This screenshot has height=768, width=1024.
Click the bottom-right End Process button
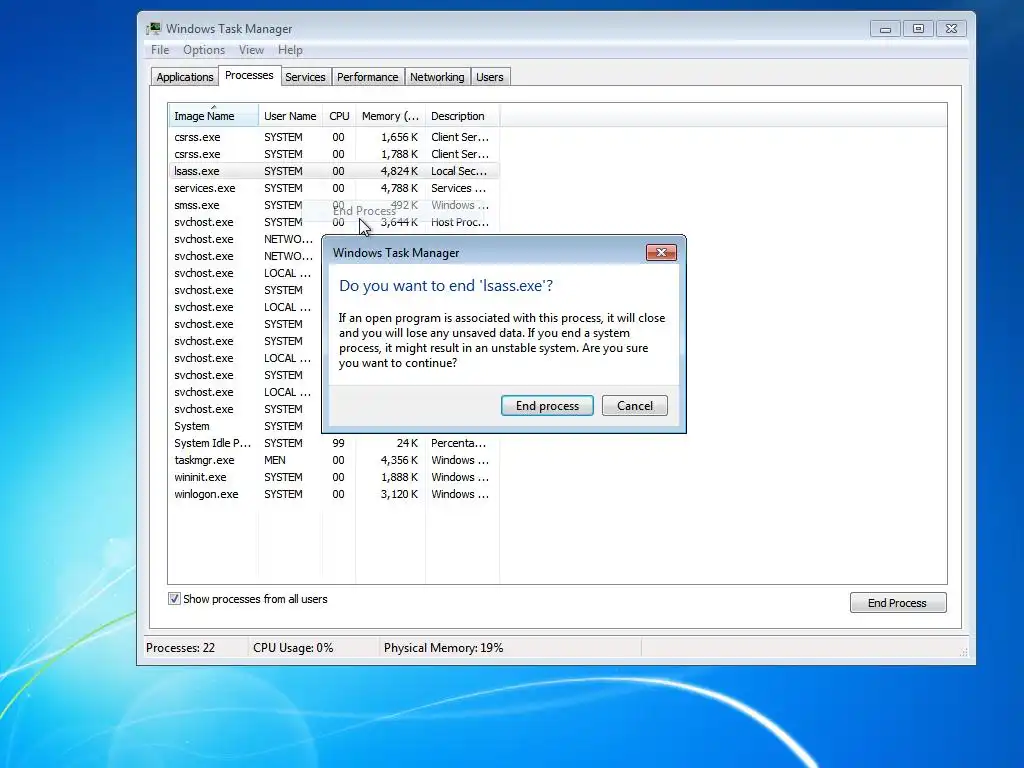click(898, 603)
